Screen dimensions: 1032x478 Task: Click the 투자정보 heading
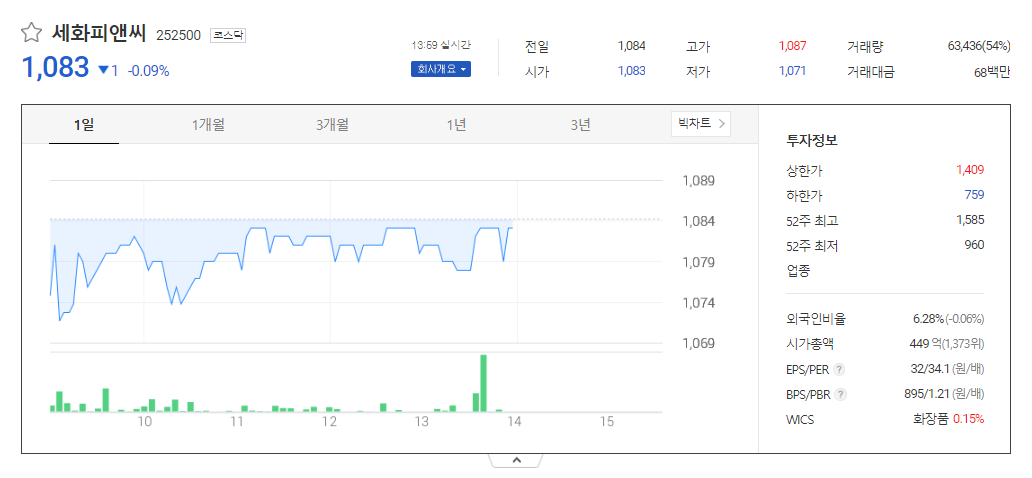click(x=812, y=140)
